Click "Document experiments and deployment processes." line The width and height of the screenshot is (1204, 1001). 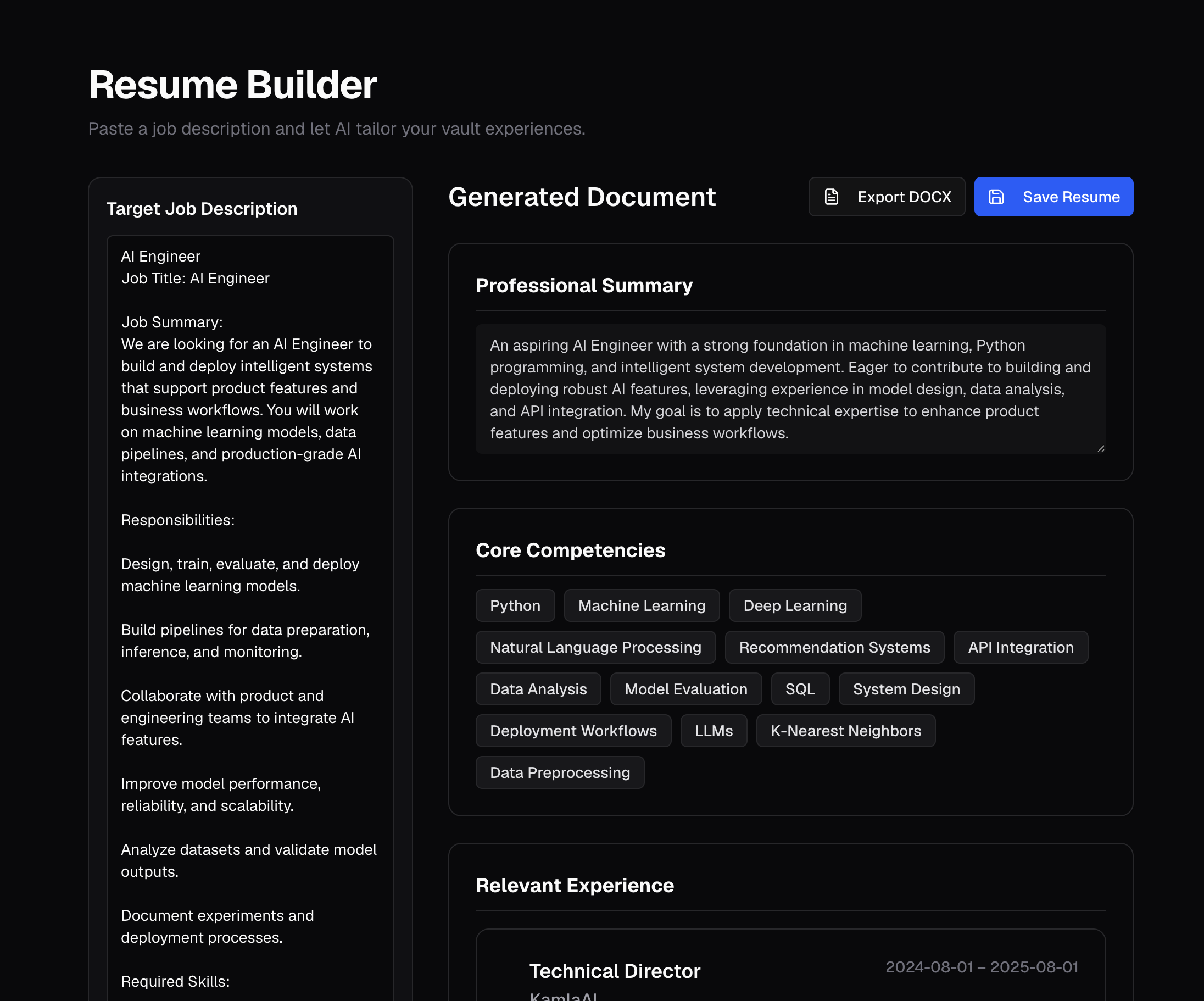tap(218, 927)
